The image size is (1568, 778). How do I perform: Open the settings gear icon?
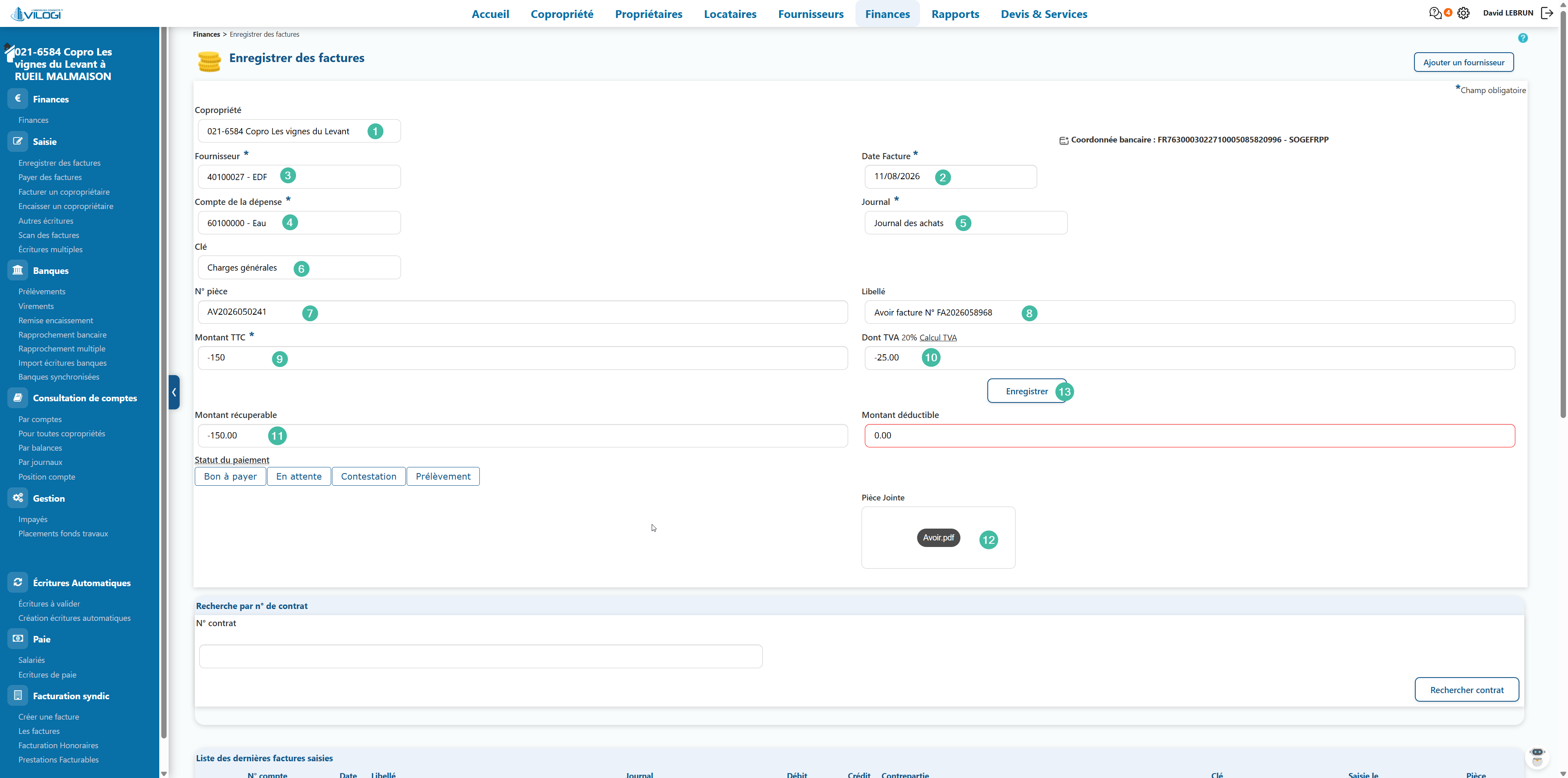pyautogui.click(x=1463, y=13)
